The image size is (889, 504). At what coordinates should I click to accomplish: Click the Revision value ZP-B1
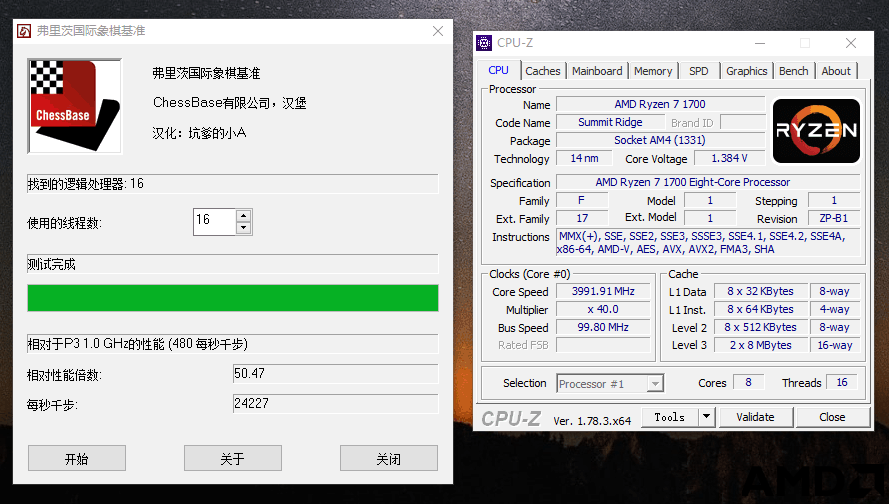pos(833,218)
